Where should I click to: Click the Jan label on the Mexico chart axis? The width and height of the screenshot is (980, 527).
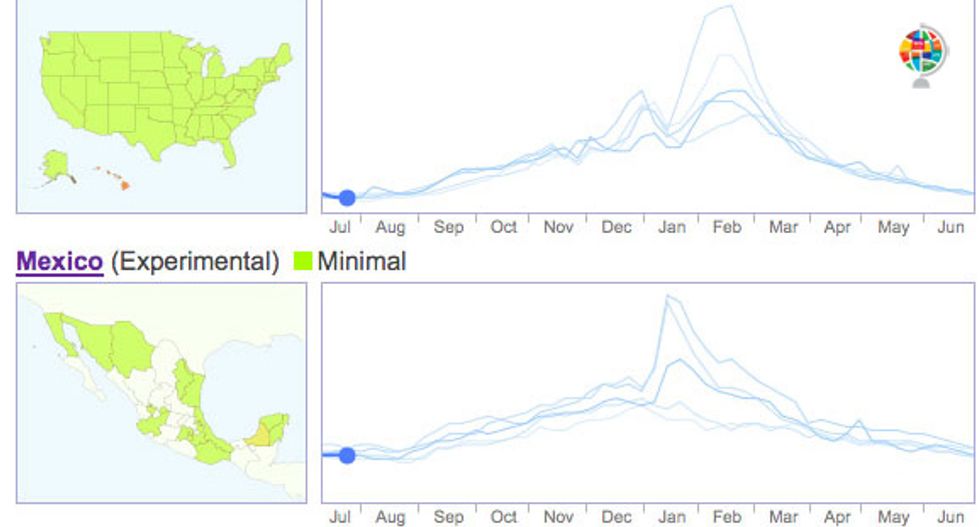point(671,517)
